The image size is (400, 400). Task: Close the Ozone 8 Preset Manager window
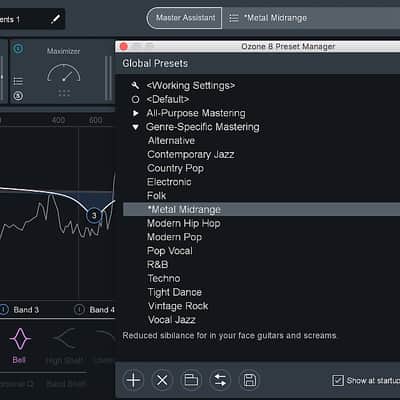(124, 46)
